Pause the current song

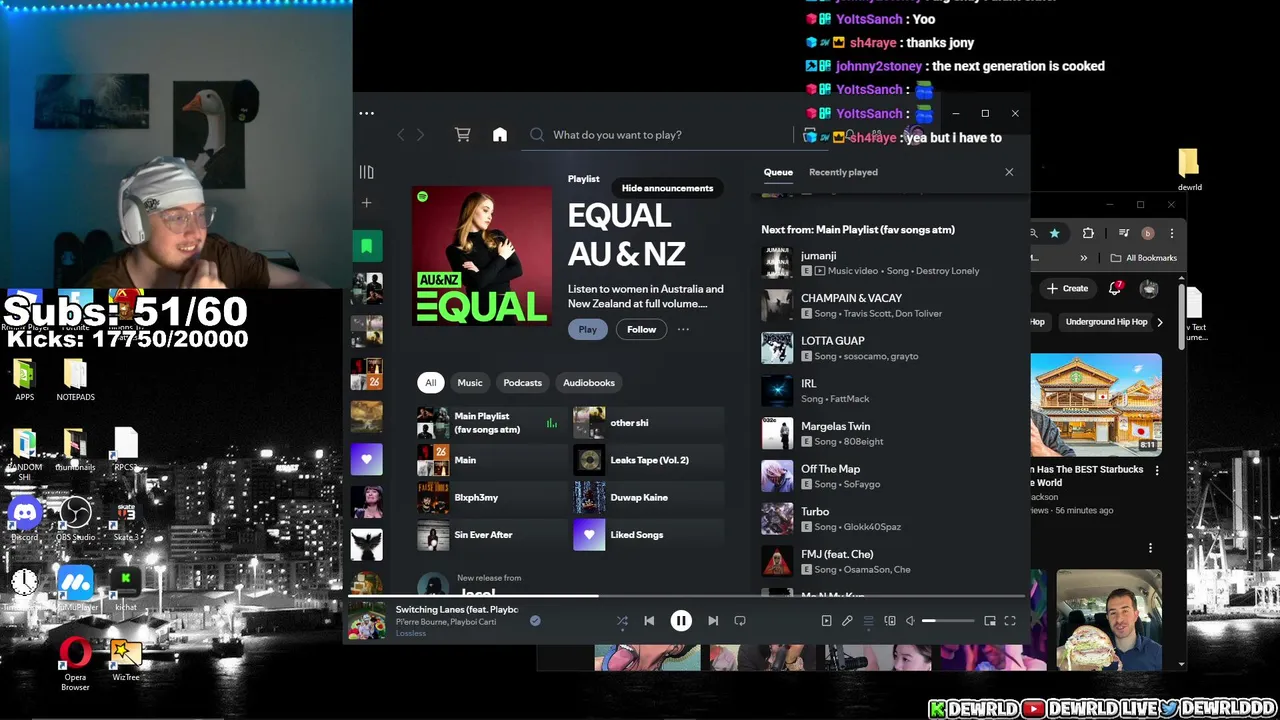click(x=681, y=621)
